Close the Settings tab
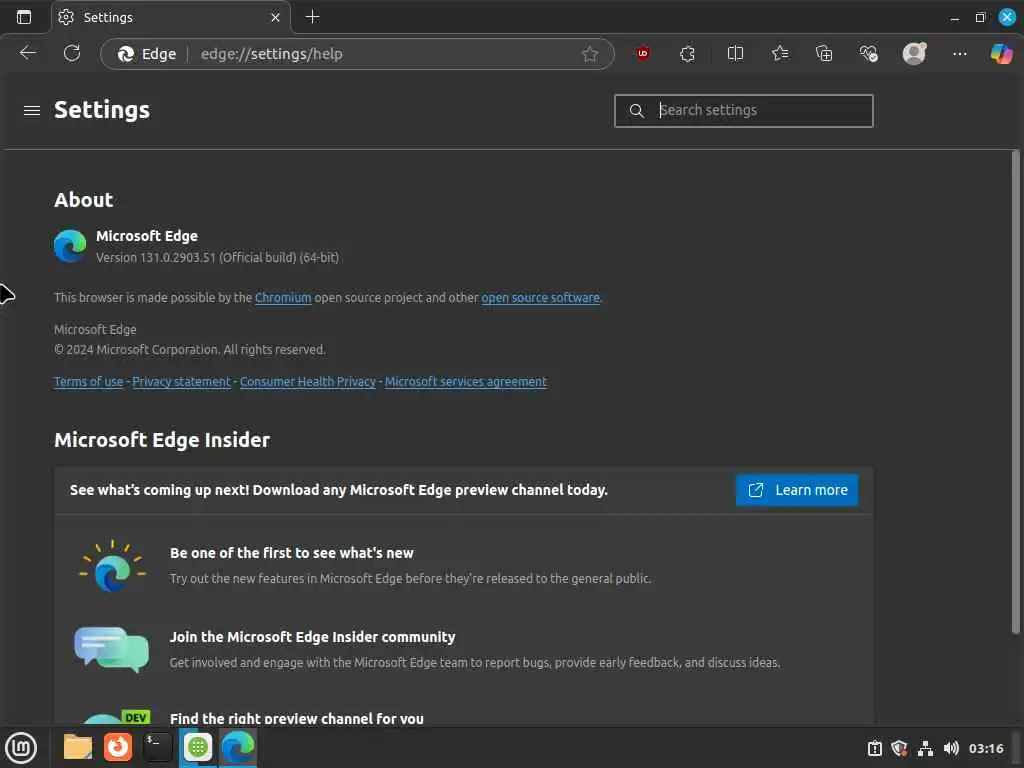 [x=276, y=17]
